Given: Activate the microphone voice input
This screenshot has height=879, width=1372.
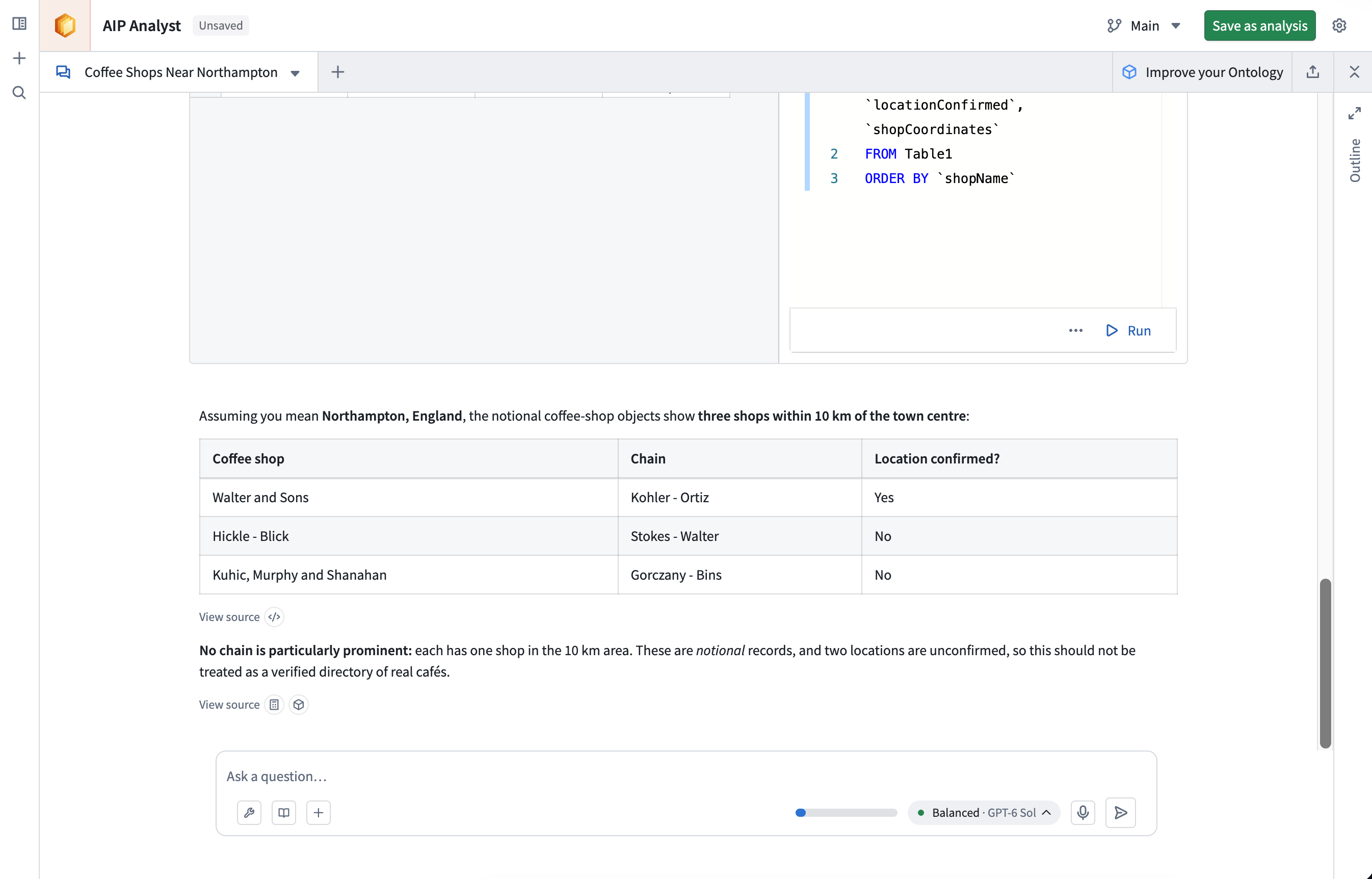Looking at the screenshot, I should point(1084,813).
